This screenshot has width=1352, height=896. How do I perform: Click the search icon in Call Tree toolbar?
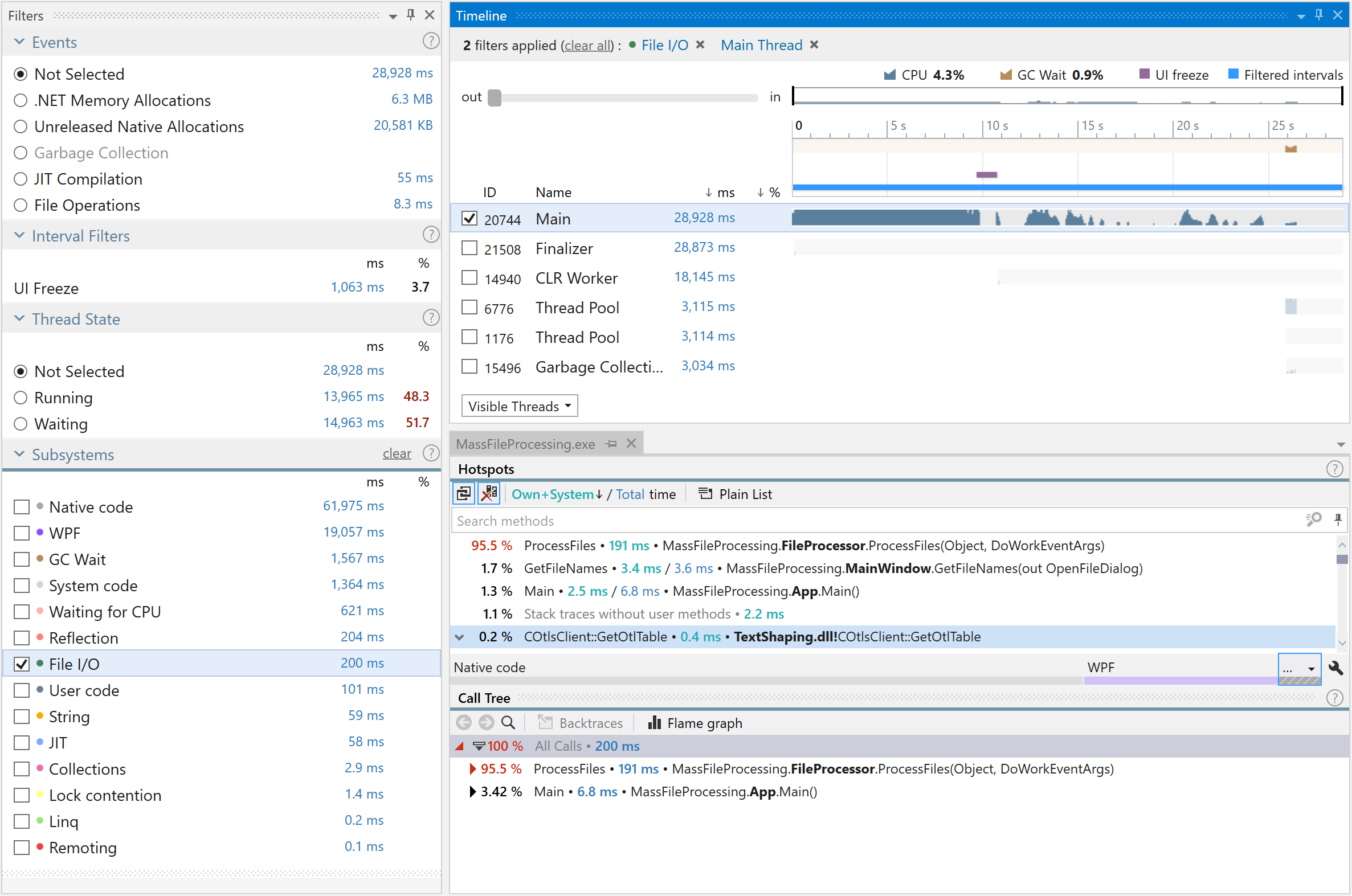(508, 722)
